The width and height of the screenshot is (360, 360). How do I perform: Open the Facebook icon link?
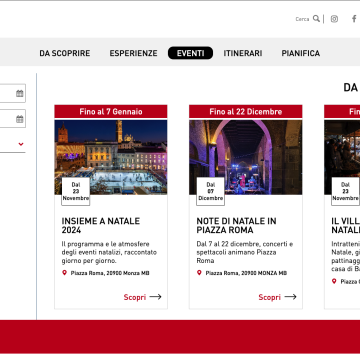pyautogui.click(x=354, y=19)
